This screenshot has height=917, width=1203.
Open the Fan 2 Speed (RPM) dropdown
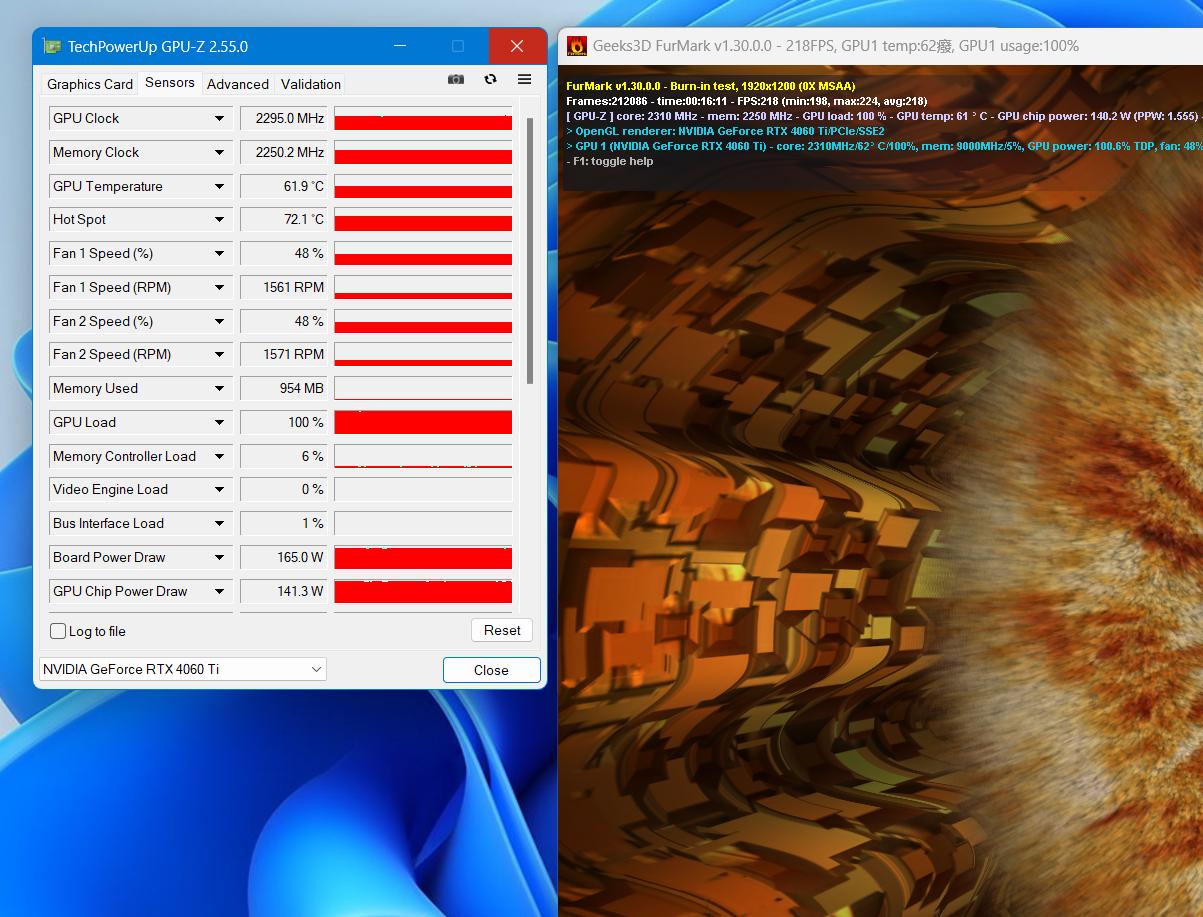[219, 355]
